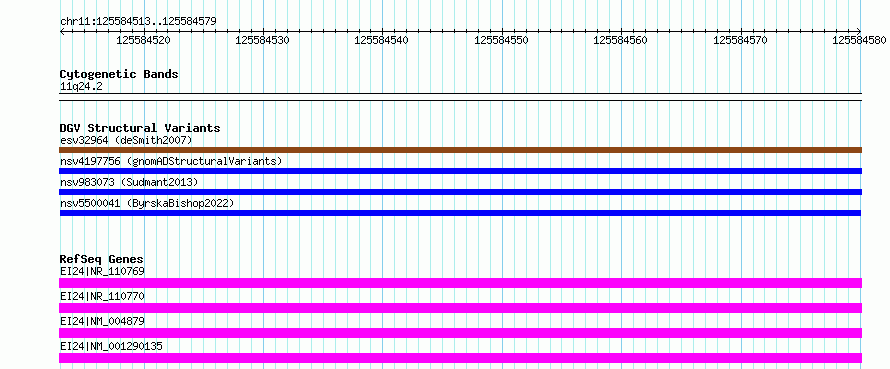The height and width of the screenshot is (369, 890).
Task: Click the DGV Structural Variants track heading
Action: point(140,128)
